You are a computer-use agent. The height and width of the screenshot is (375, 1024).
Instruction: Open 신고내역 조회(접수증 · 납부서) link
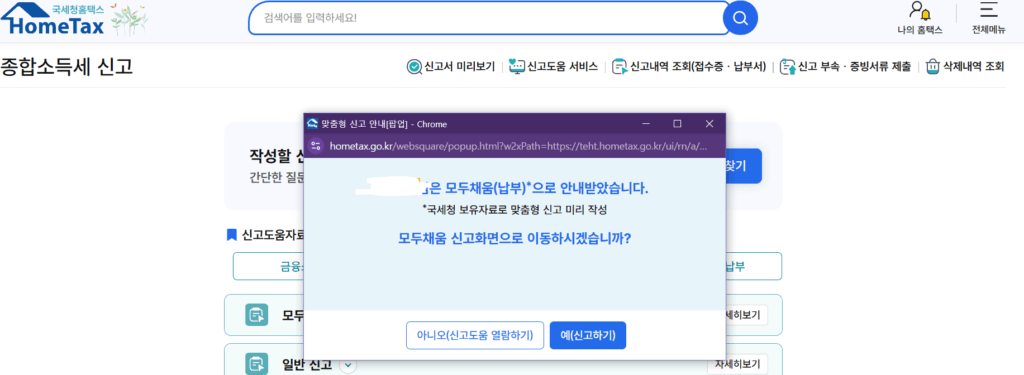click(x=697, y=66)
